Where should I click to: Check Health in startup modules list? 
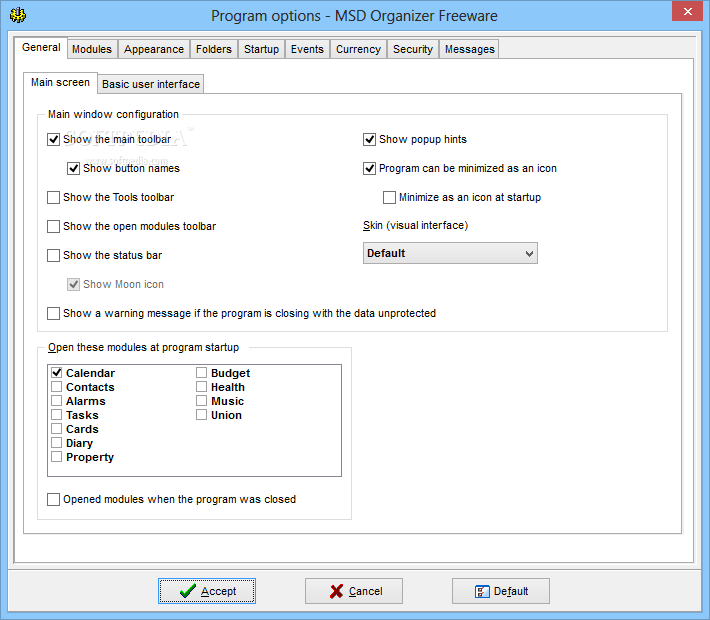201,387
